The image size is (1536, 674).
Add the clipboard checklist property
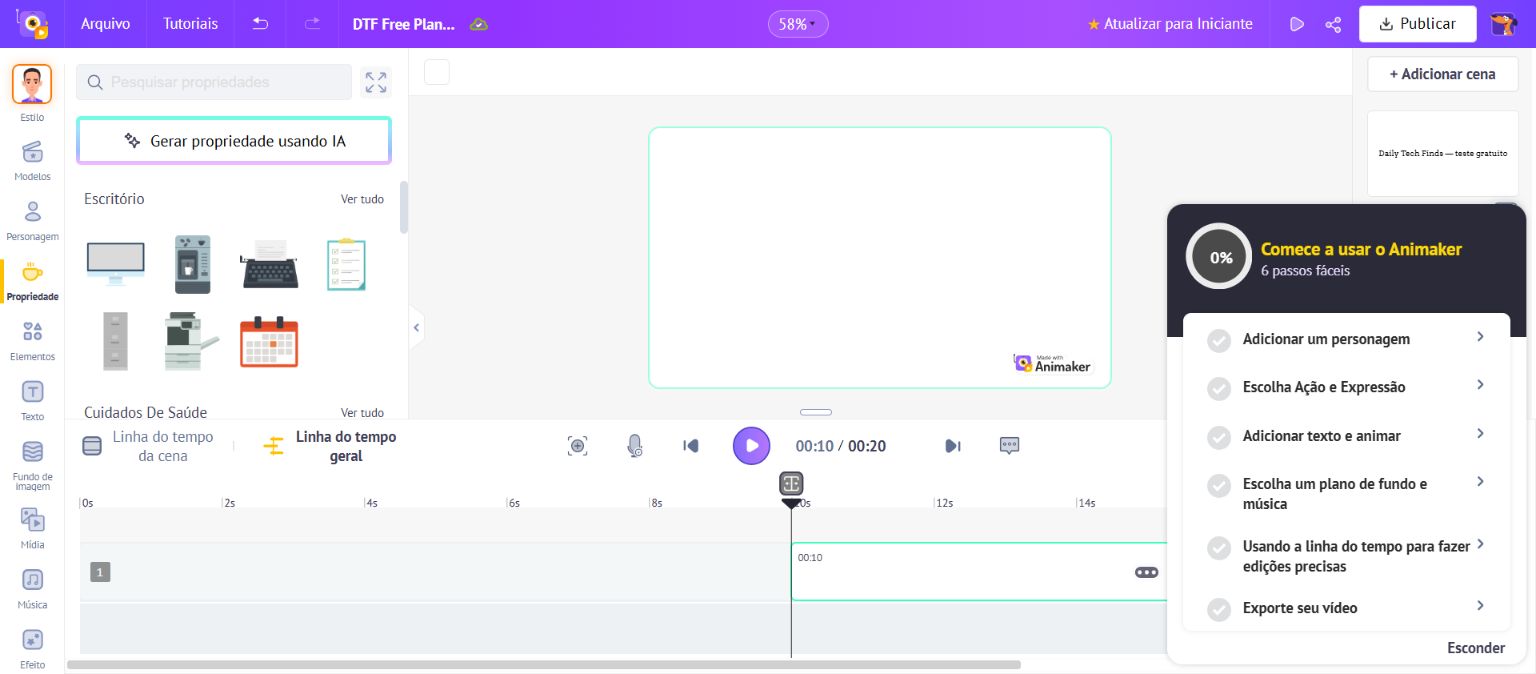pos(346,264)
